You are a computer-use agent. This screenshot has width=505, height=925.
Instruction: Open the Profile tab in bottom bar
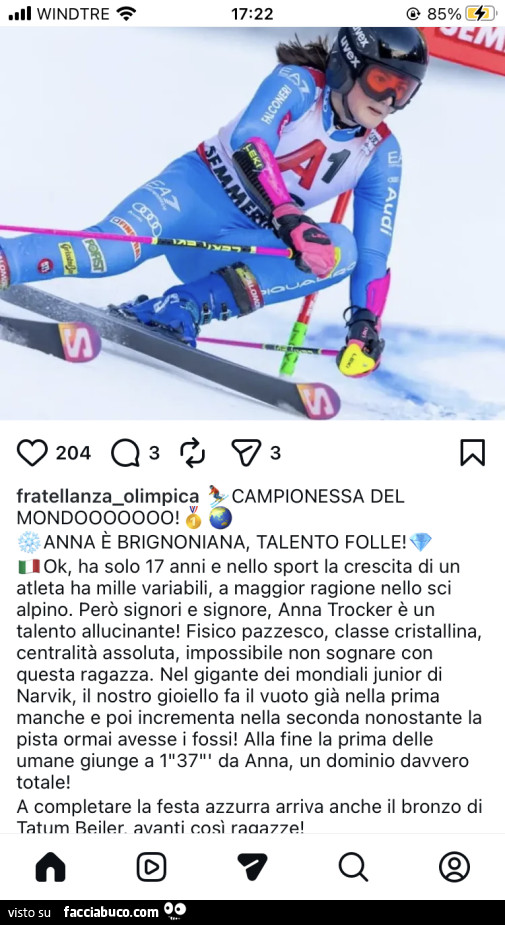[454, 867]
